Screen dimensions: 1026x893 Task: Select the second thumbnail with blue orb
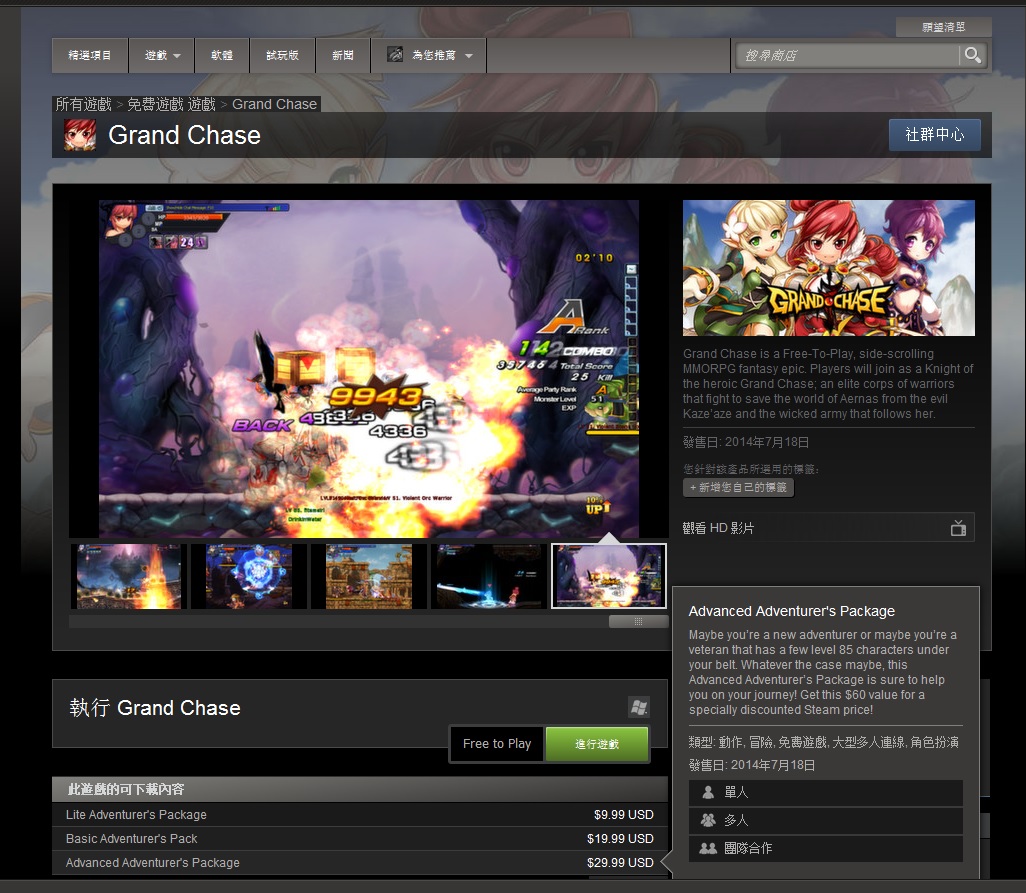[249, 576]
